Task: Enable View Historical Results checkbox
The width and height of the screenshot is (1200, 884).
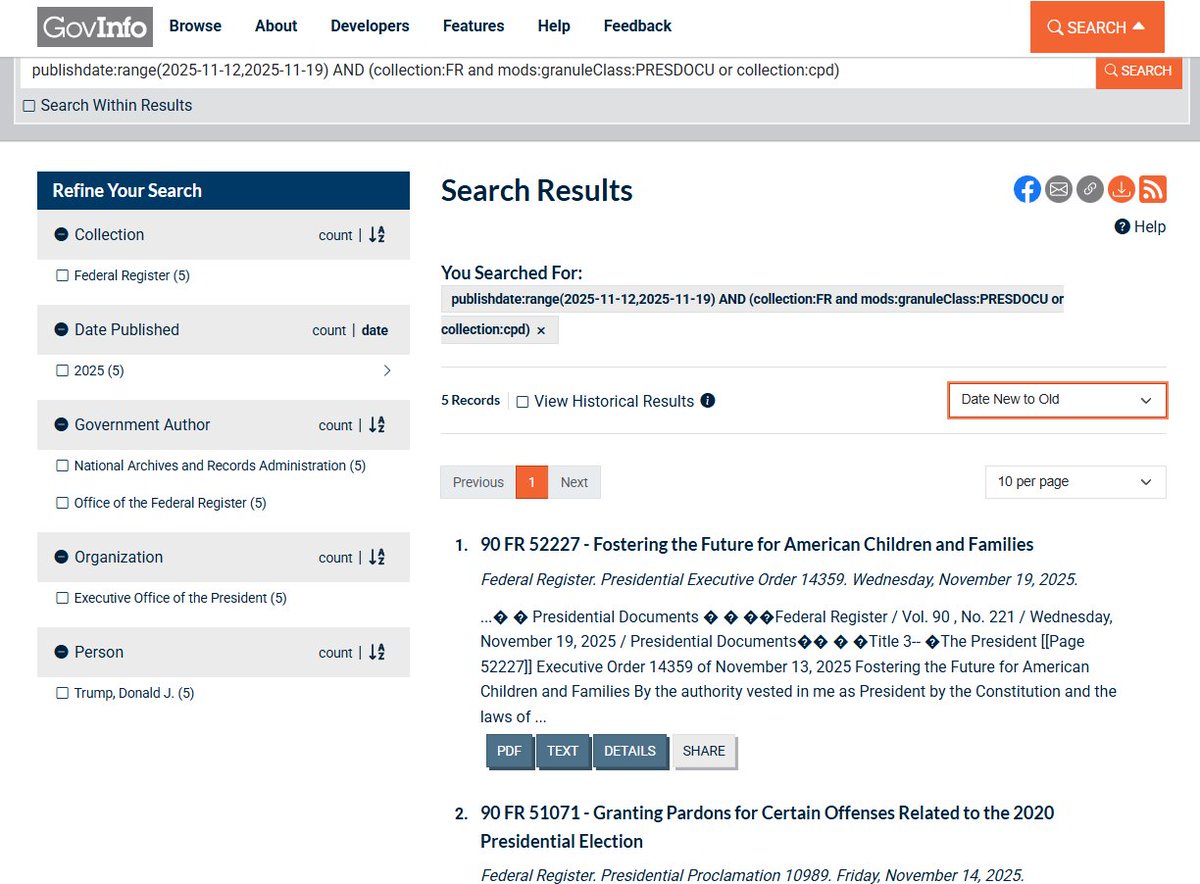Action: (x=522, y=402)
